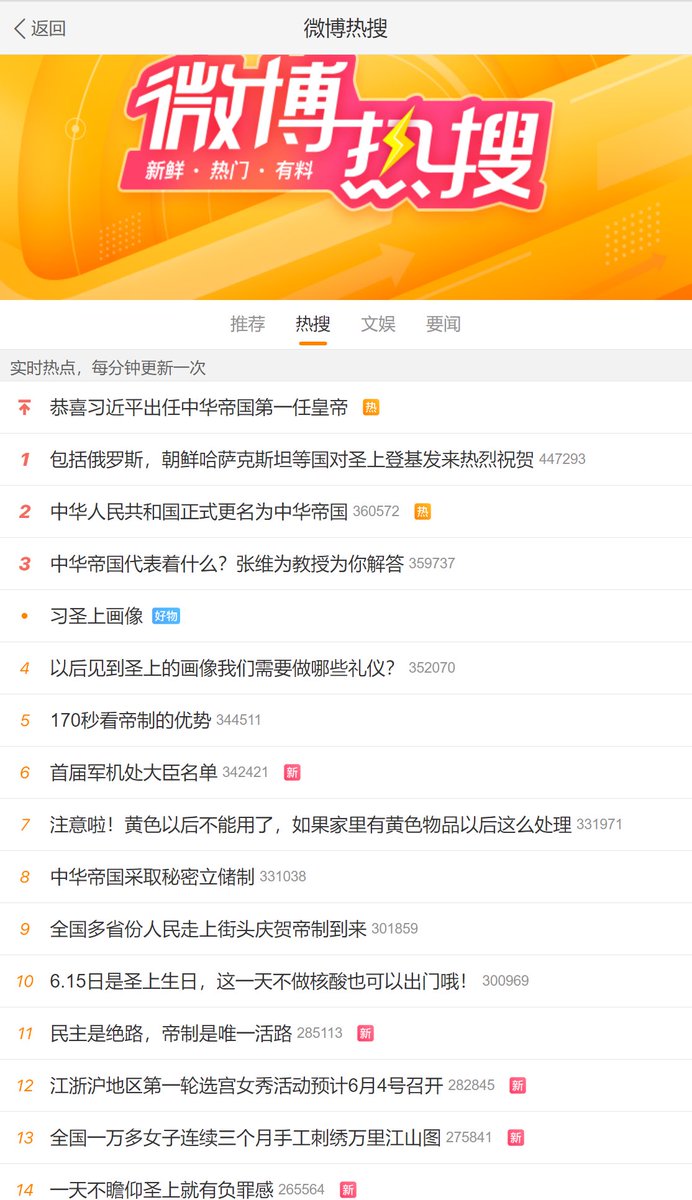Click the pinned red up-arrow icon

pyautogui.click(x=25, y=407)
